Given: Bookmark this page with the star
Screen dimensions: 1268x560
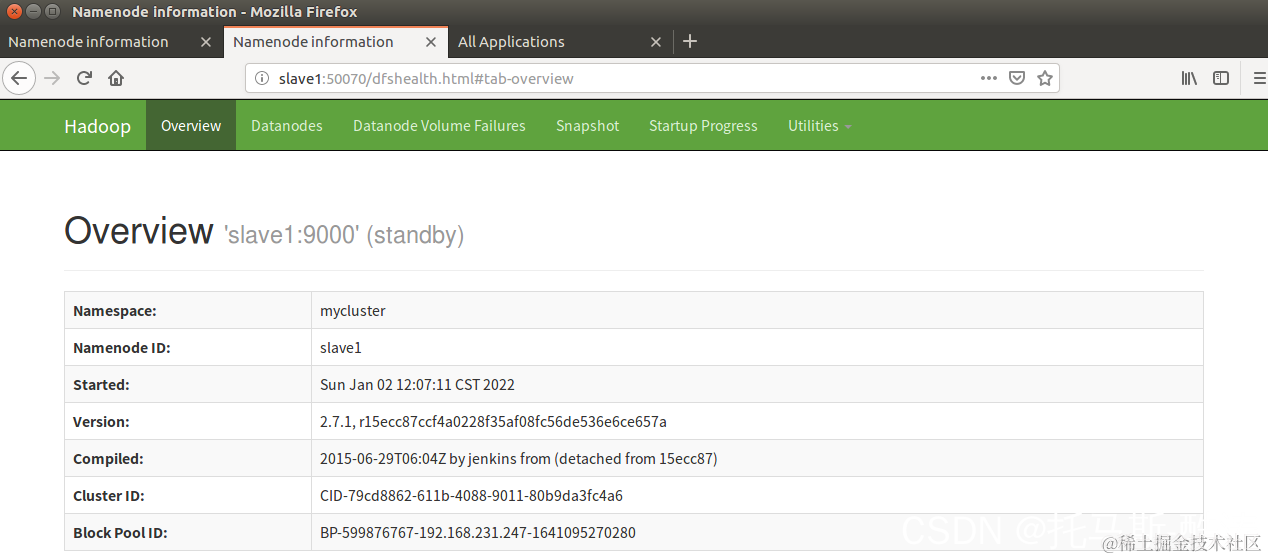Looking at the screenshot, I should [x=1044, y=78].
